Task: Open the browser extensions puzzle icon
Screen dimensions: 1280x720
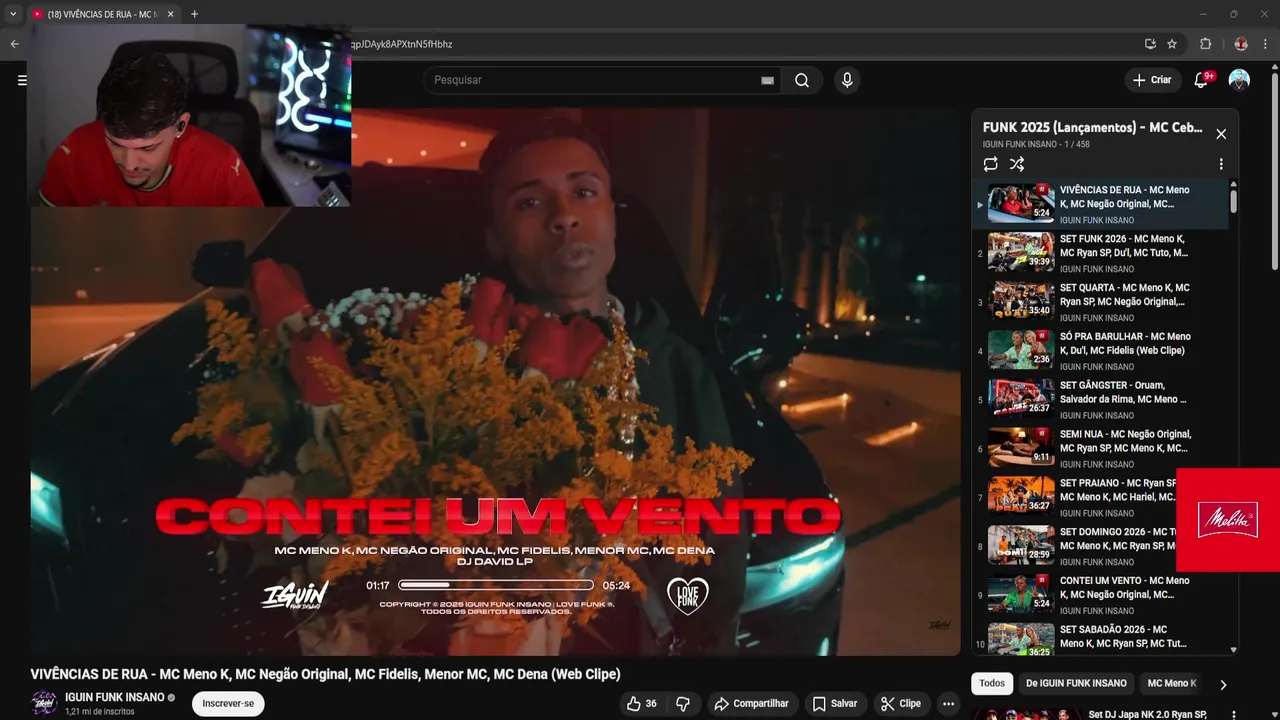Action: click(1205, 44)
